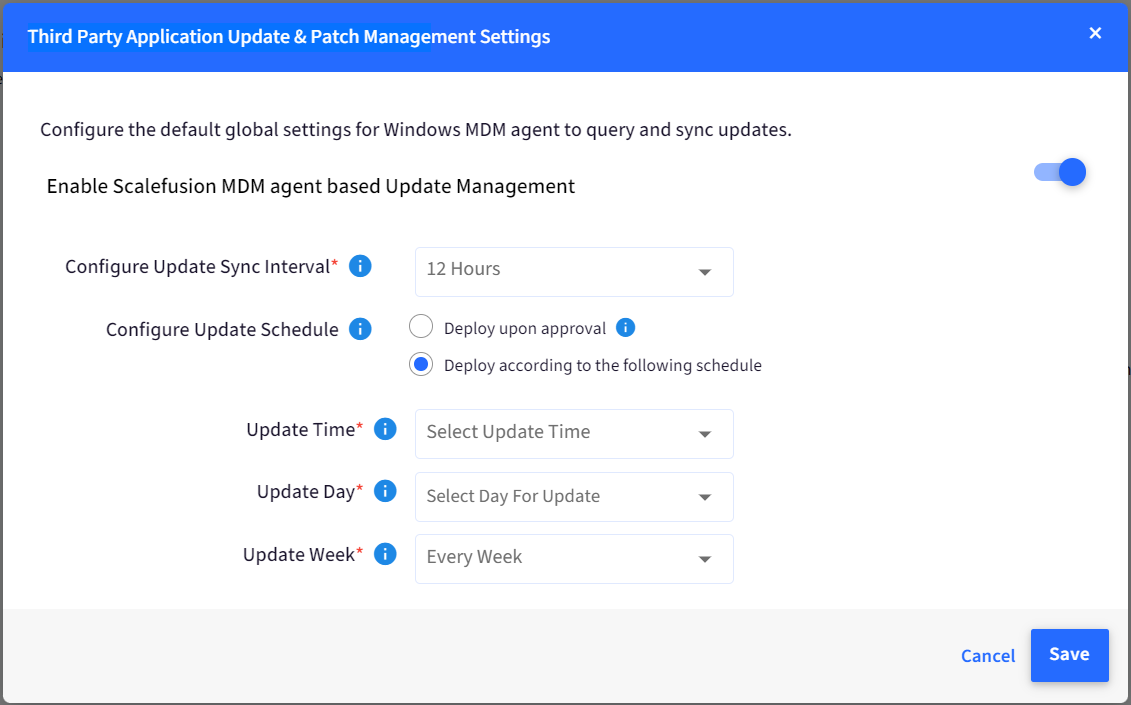This screenshot has height=705, width=1131.
Task: Open the Select Day For Update dropdown
Action: (574, 497)
